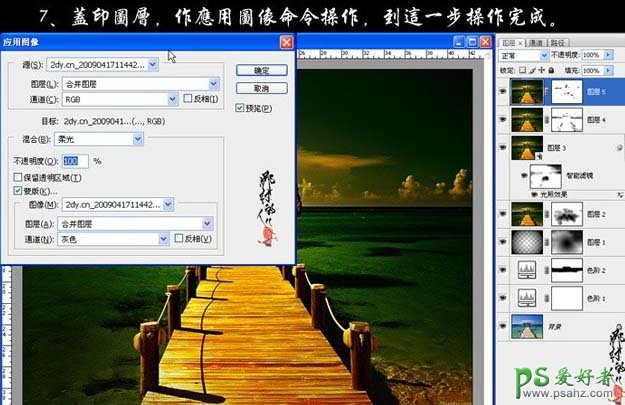Uncheck the 蒙版 mask checkbox

[18, 190]
